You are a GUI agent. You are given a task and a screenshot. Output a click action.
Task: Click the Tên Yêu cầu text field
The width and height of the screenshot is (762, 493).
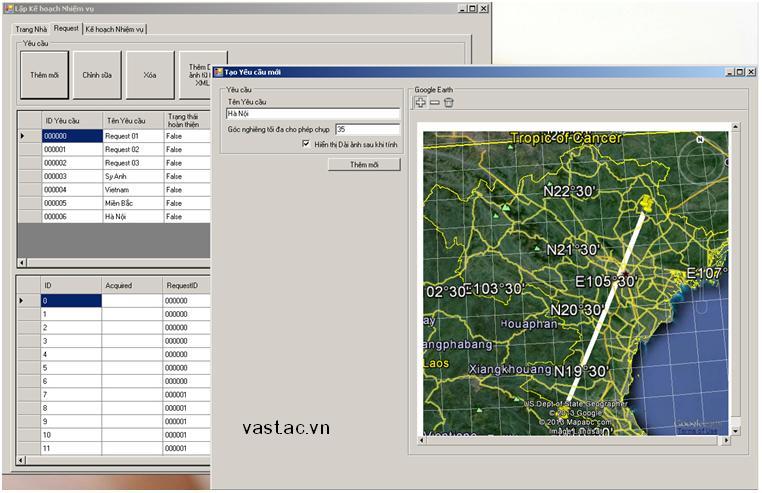(313, 114)
